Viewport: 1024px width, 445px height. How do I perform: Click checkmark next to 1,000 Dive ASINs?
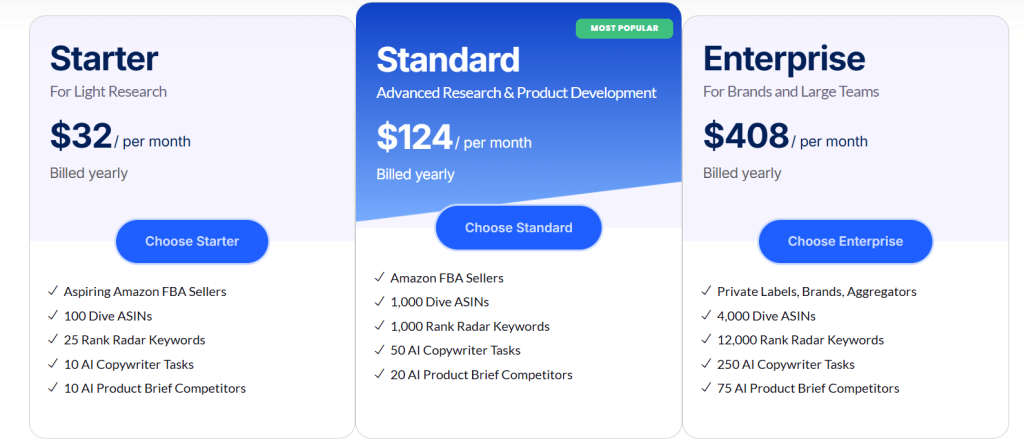point(380,301)
